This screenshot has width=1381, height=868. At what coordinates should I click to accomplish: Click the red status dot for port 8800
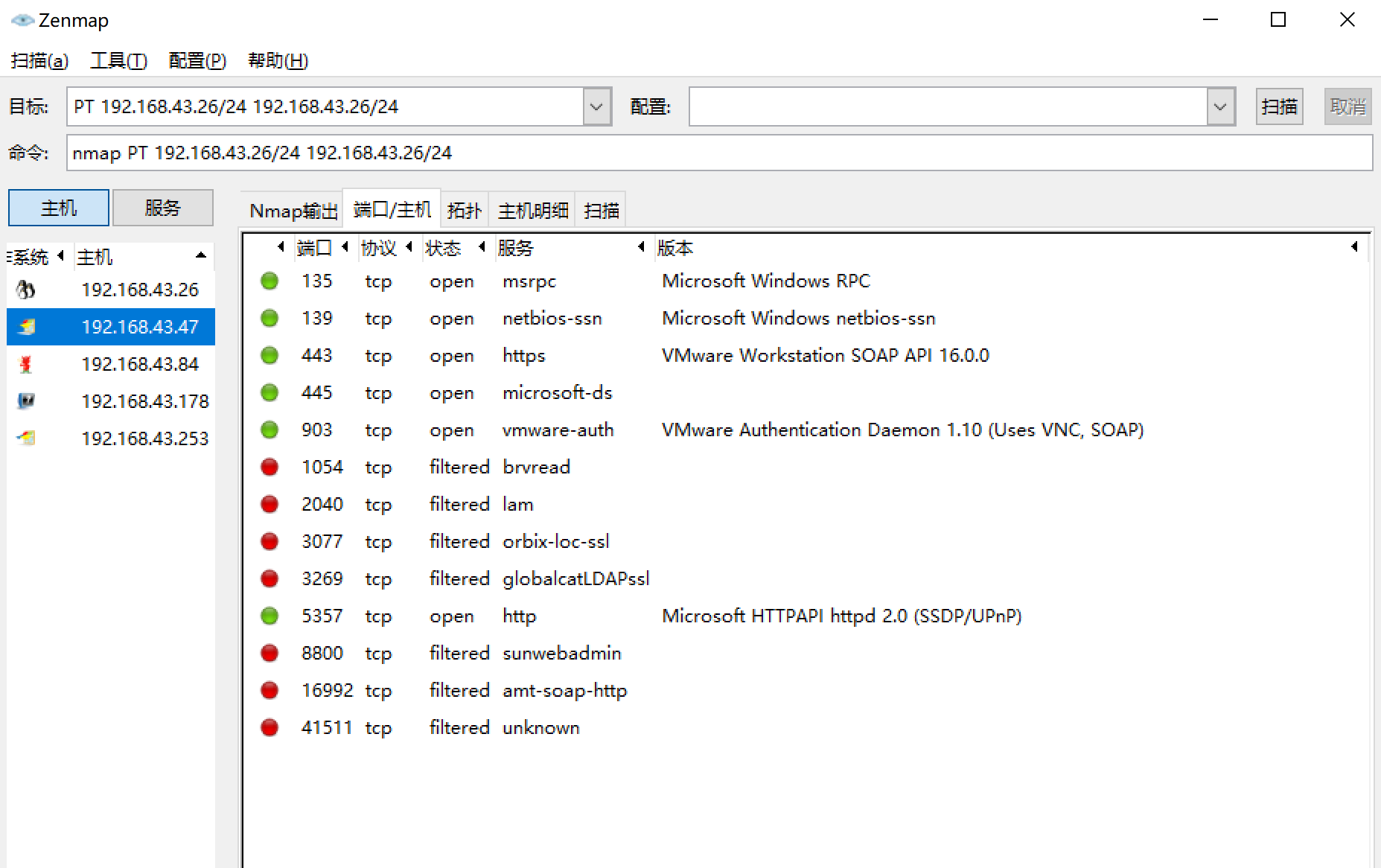click(269, 653)
